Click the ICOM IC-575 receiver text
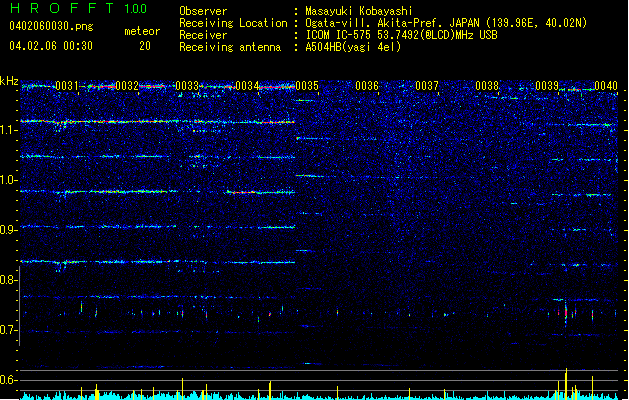 coord(402,35)
